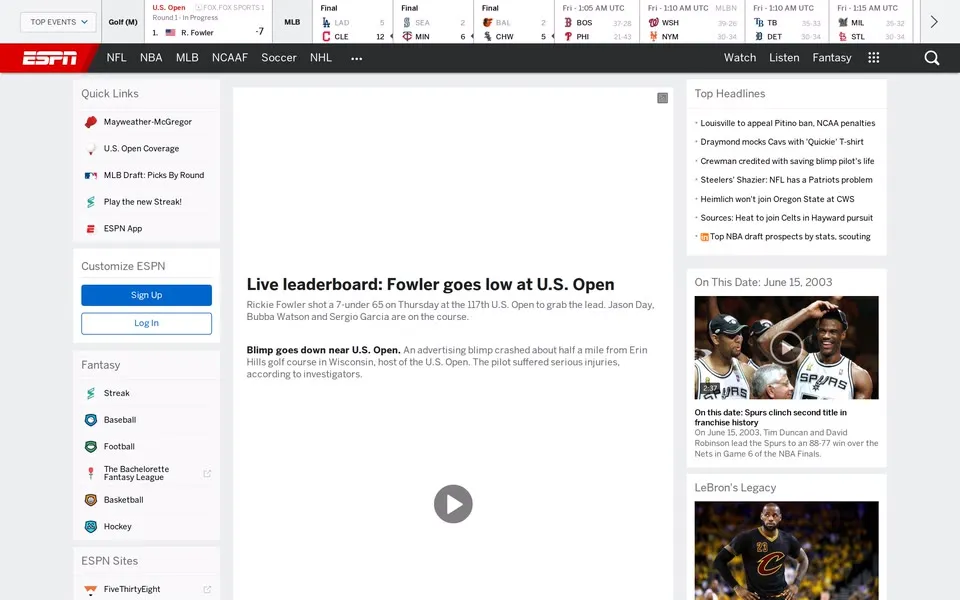Open Crewman credited with saving blimp pilot headline

coord(787,161)
